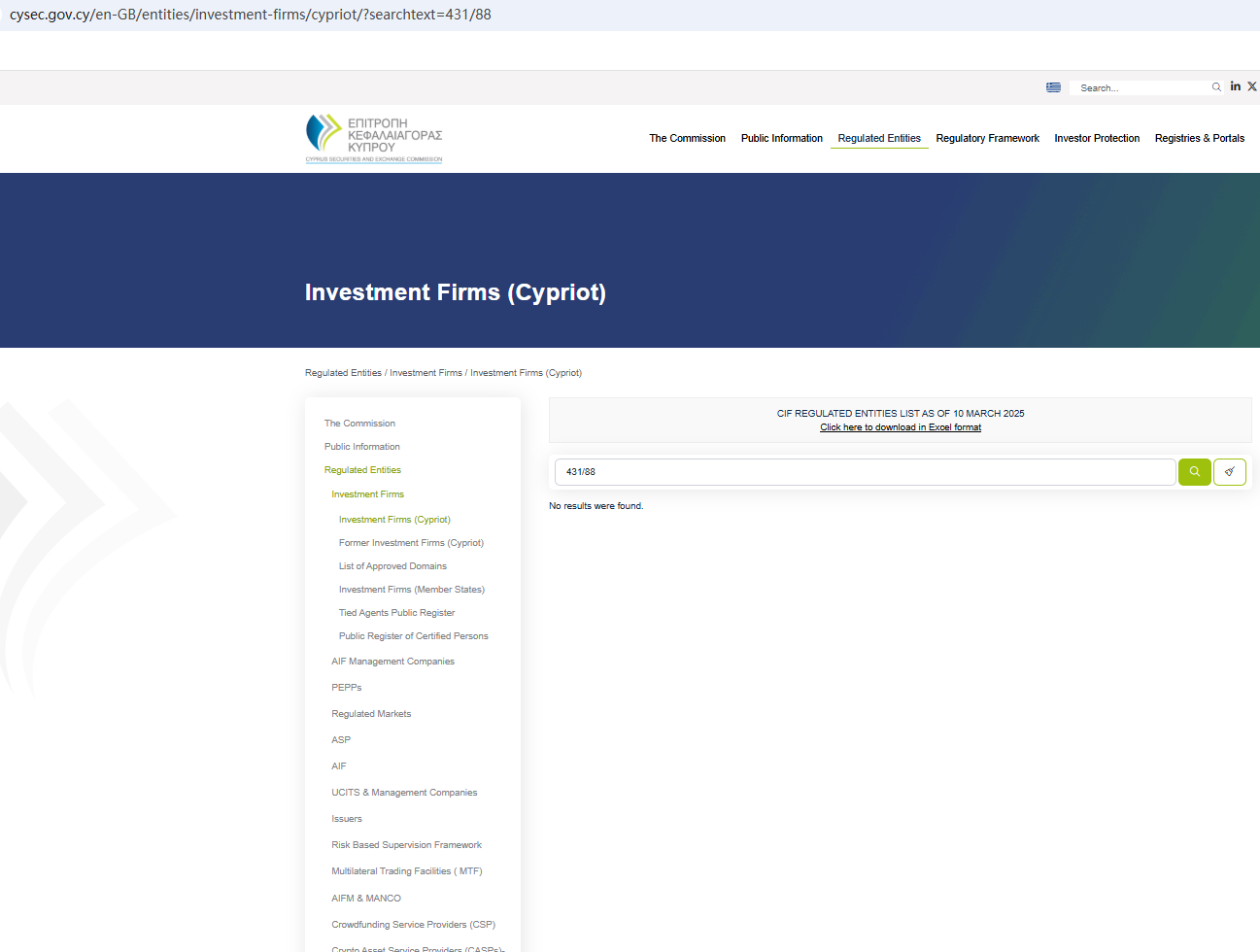
Task: Click the Greek flag language icon
Action: (1053, 87)
